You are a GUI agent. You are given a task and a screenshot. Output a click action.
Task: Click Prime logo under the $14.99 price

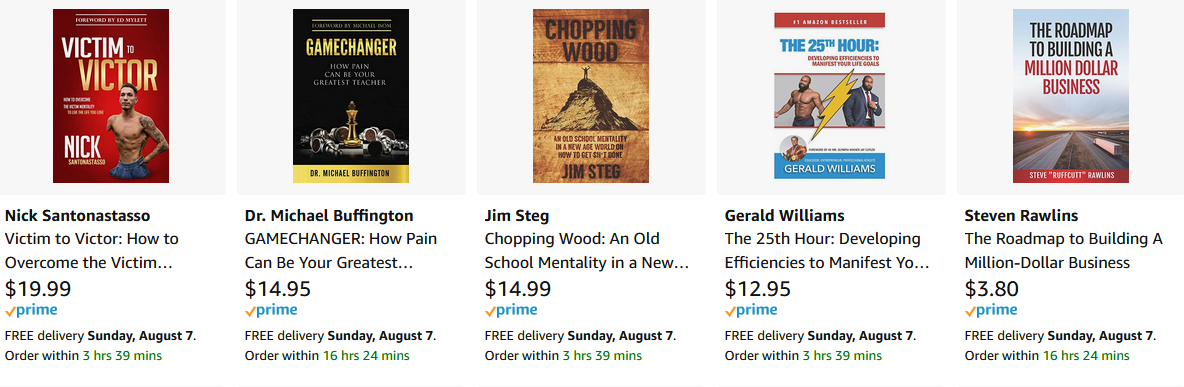pos(511,310)
